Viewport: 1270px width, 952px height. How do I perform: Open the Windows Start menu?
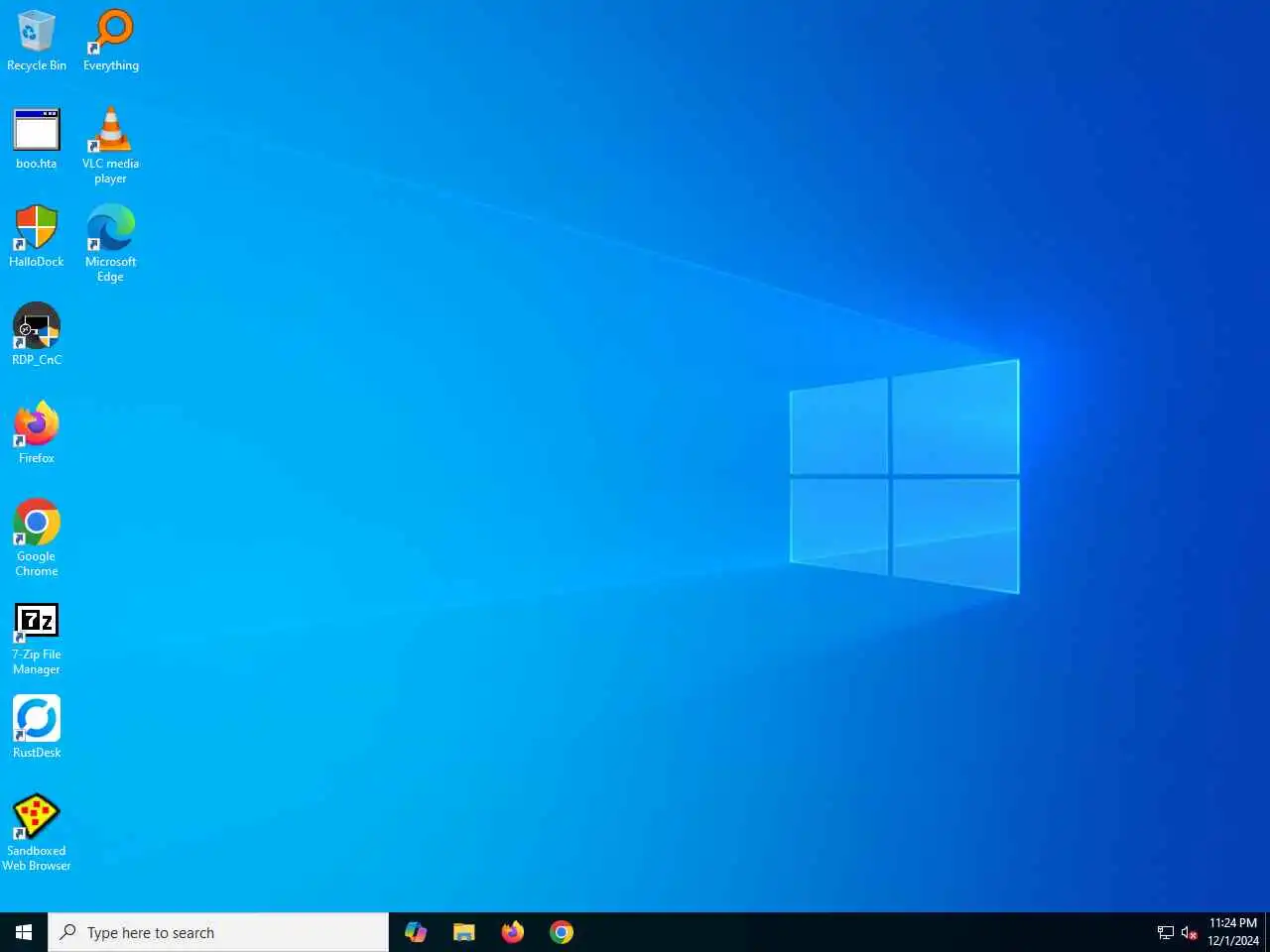pos(24,932)
